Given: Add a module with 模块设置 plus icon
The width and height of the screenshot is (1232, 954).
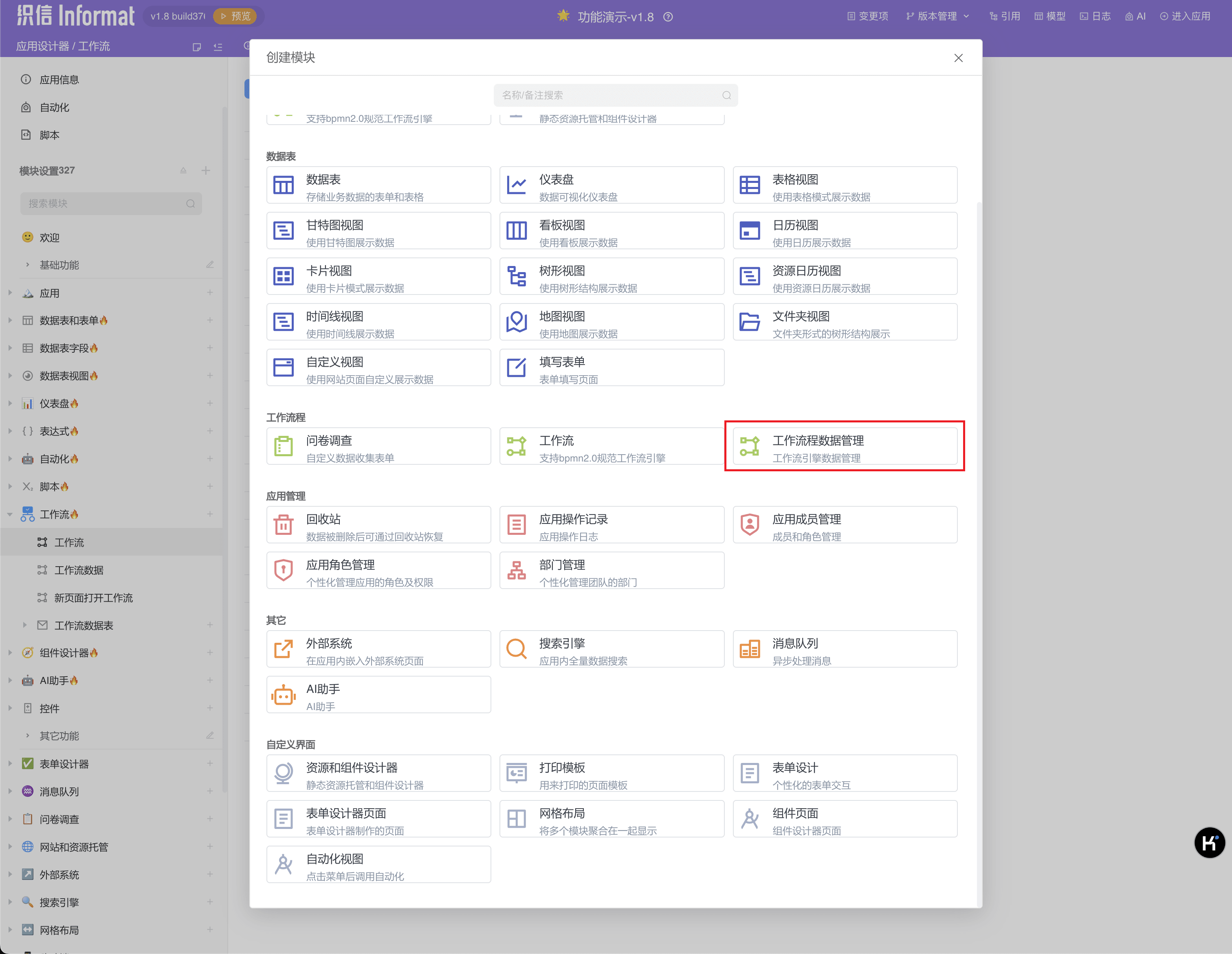Looking at the screenshot, I should click(x=206, y=170).
